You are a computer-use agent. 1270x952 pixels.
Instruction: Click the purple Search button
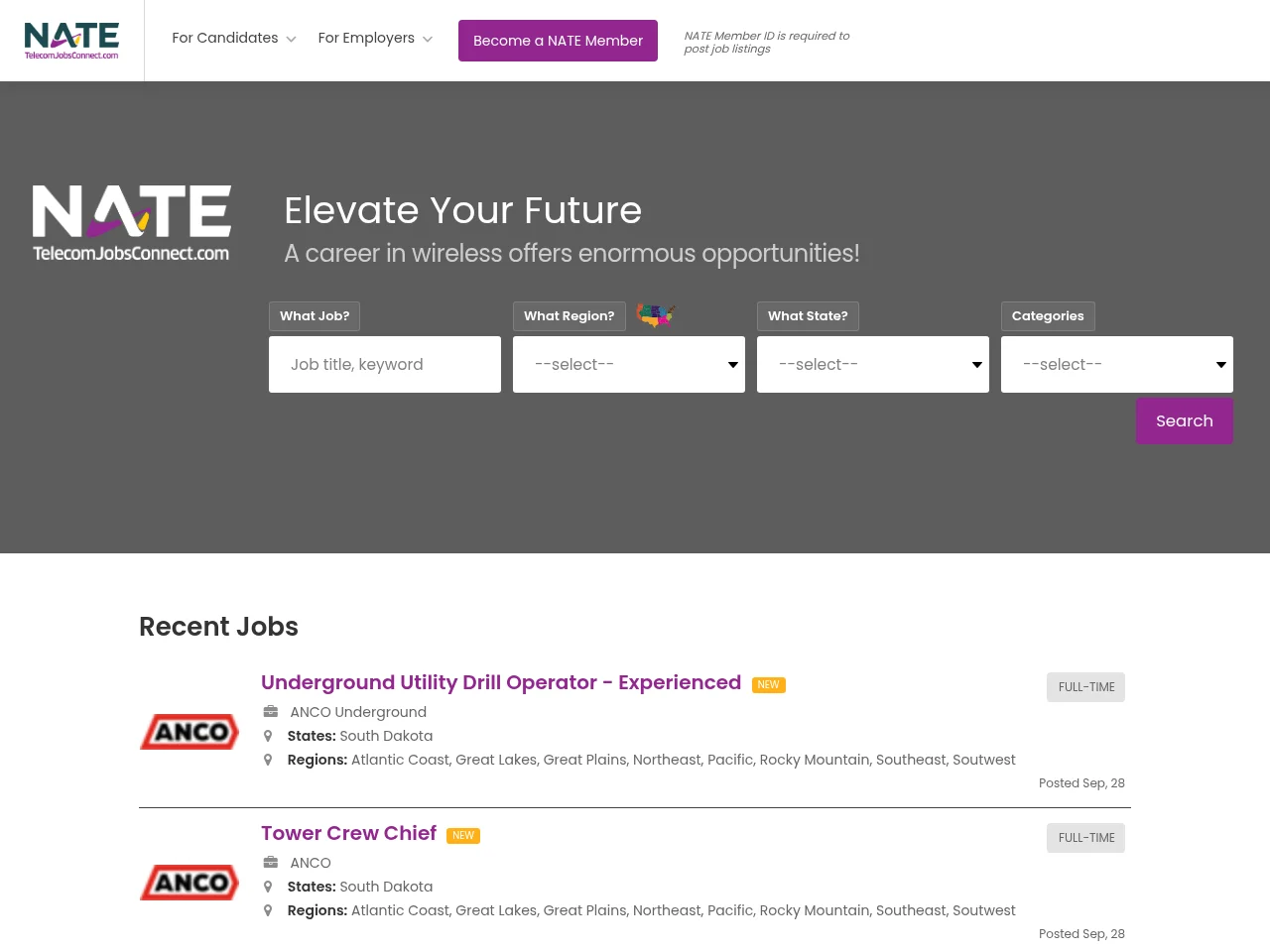tap(1185, 420)
